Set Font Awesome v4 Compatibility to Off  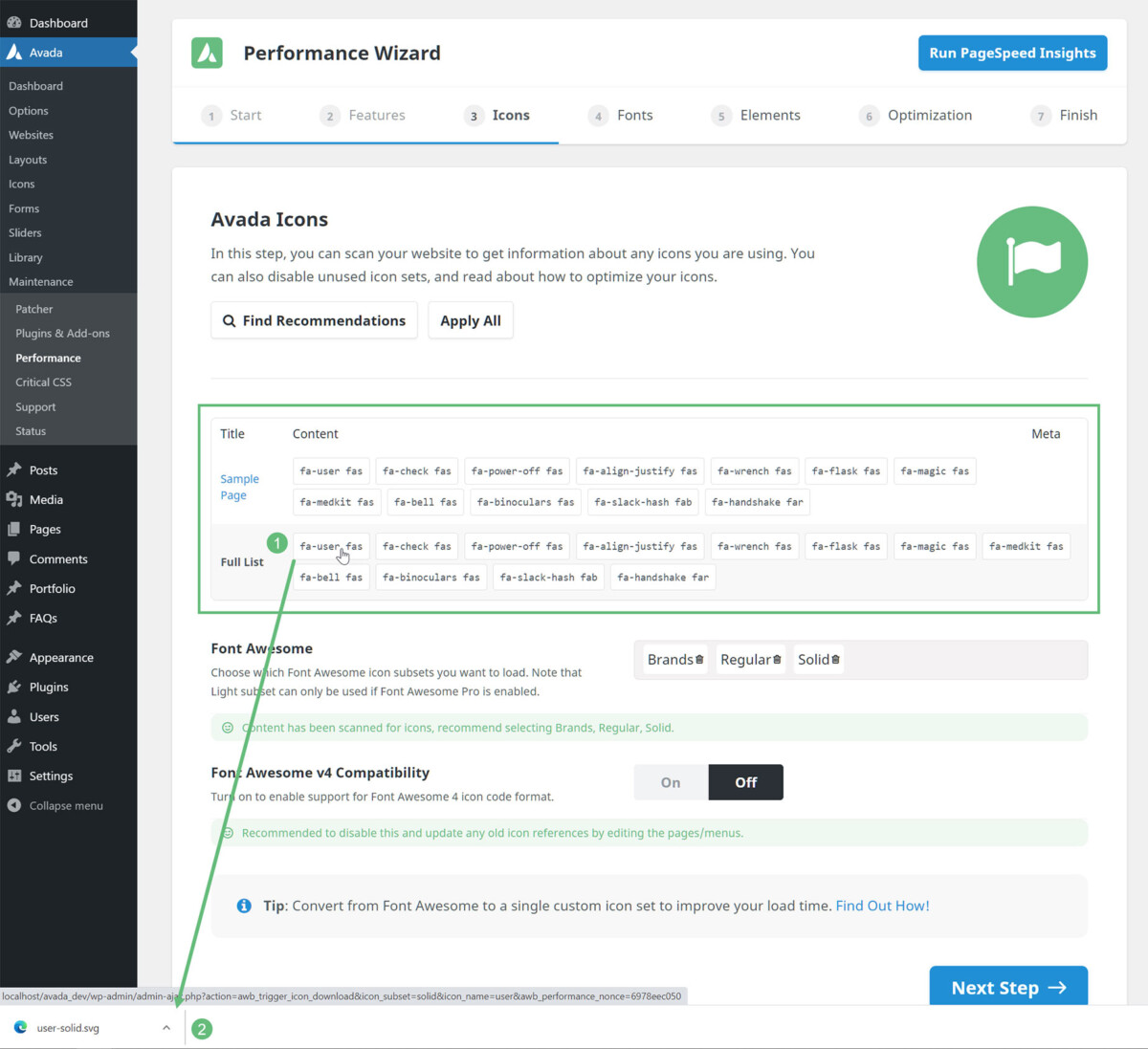745,782
